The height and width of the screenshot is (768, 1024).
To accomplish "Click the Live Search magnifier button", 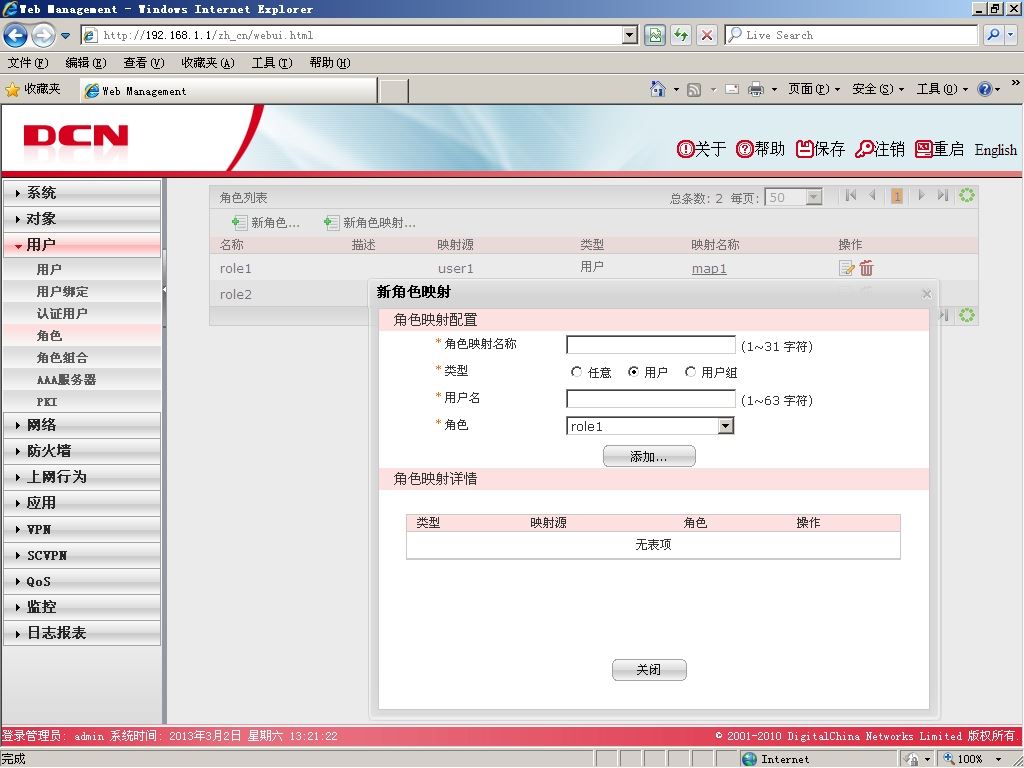I will (993, 35).
